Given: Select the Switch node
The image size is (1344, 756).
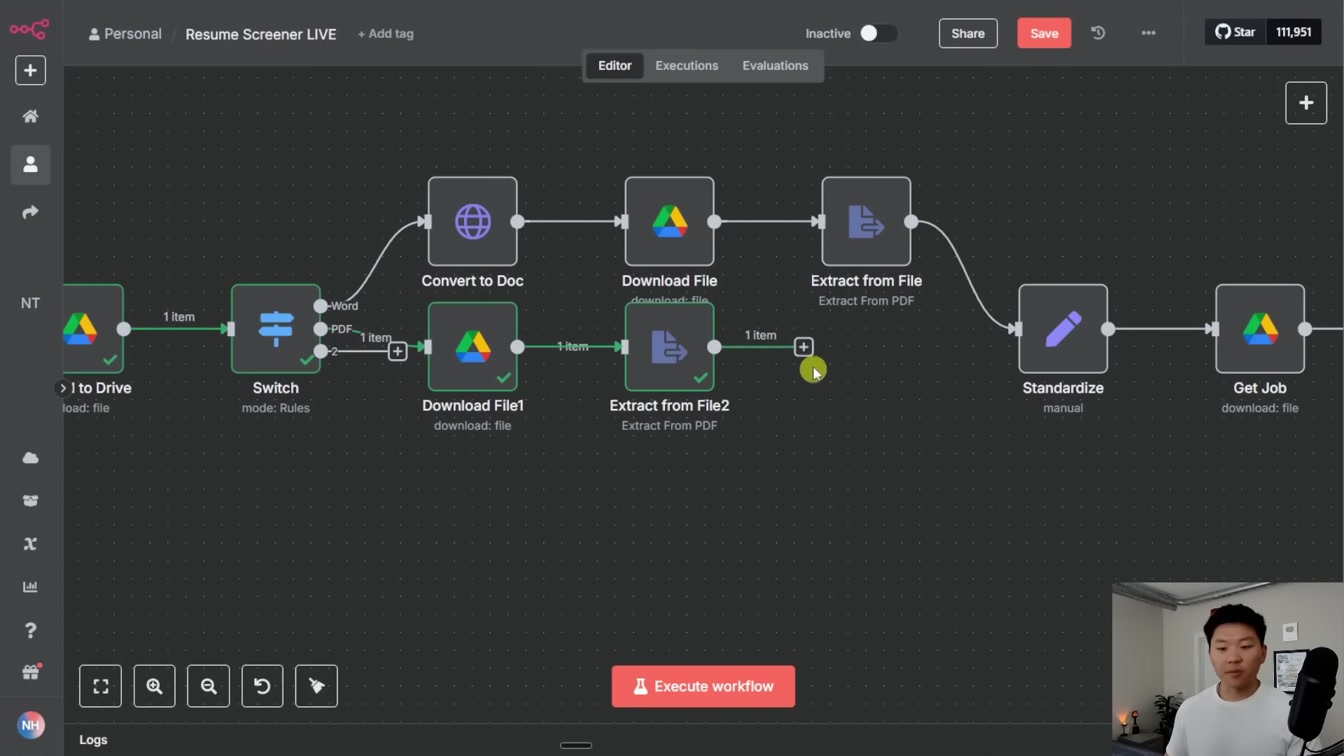Looking at the screenshot, I should coord(276,329).
